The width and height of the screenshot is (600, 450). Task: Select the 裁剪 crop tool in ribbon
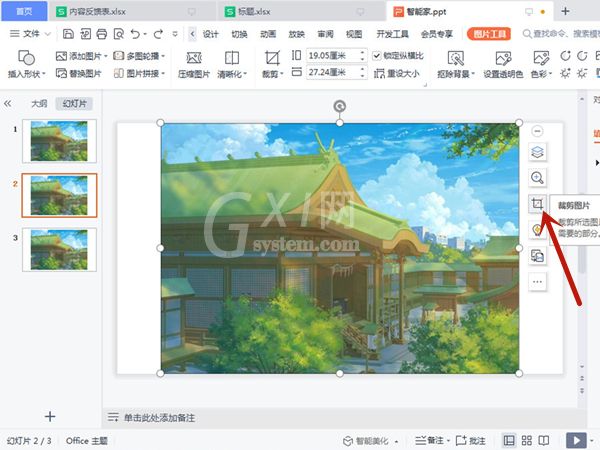[272, 64]
